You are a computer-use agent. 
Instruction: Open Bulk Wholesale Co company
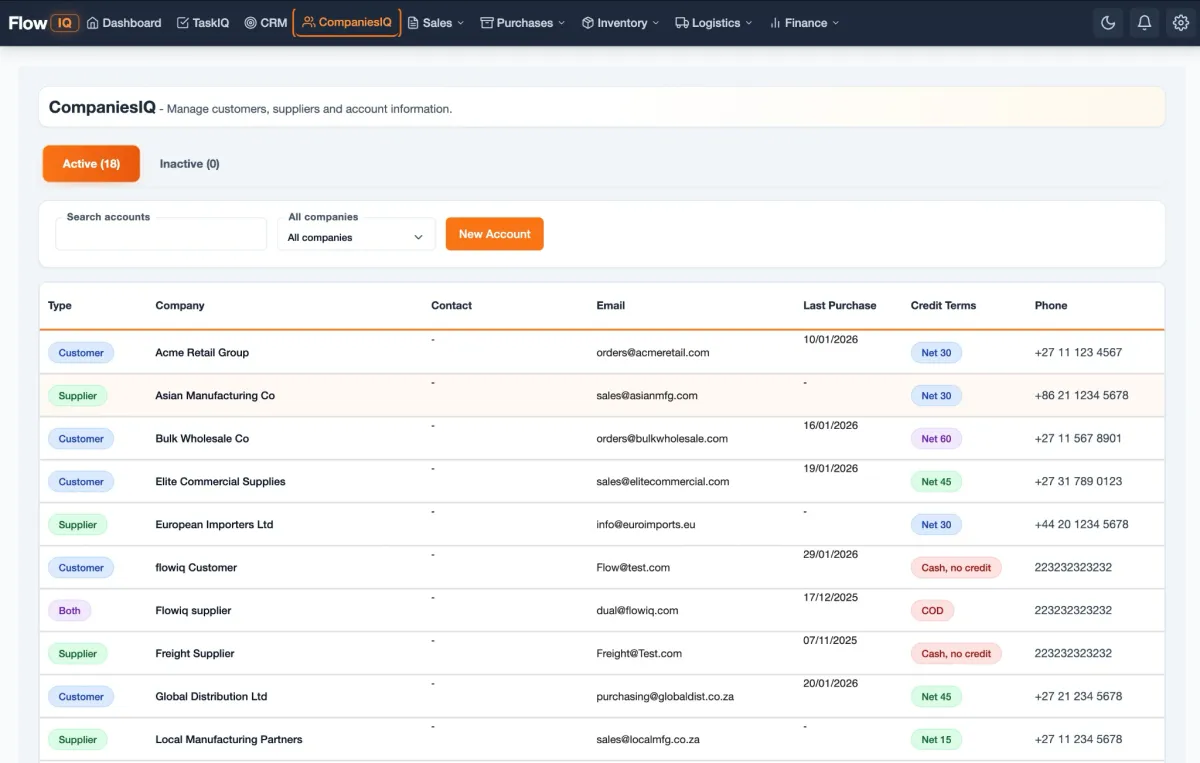[x=202, y=439]
